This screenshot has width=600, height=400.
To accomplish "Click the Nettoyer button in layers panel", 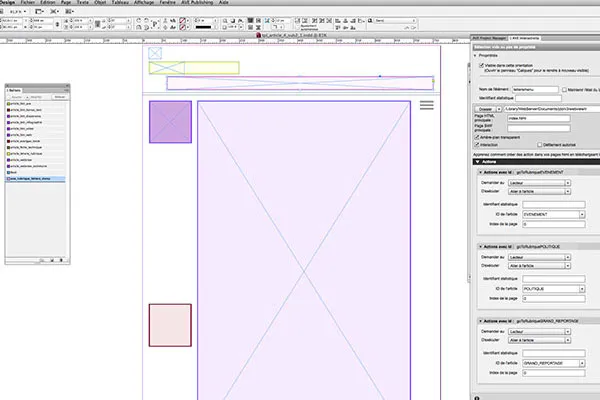I will (60, 97).
